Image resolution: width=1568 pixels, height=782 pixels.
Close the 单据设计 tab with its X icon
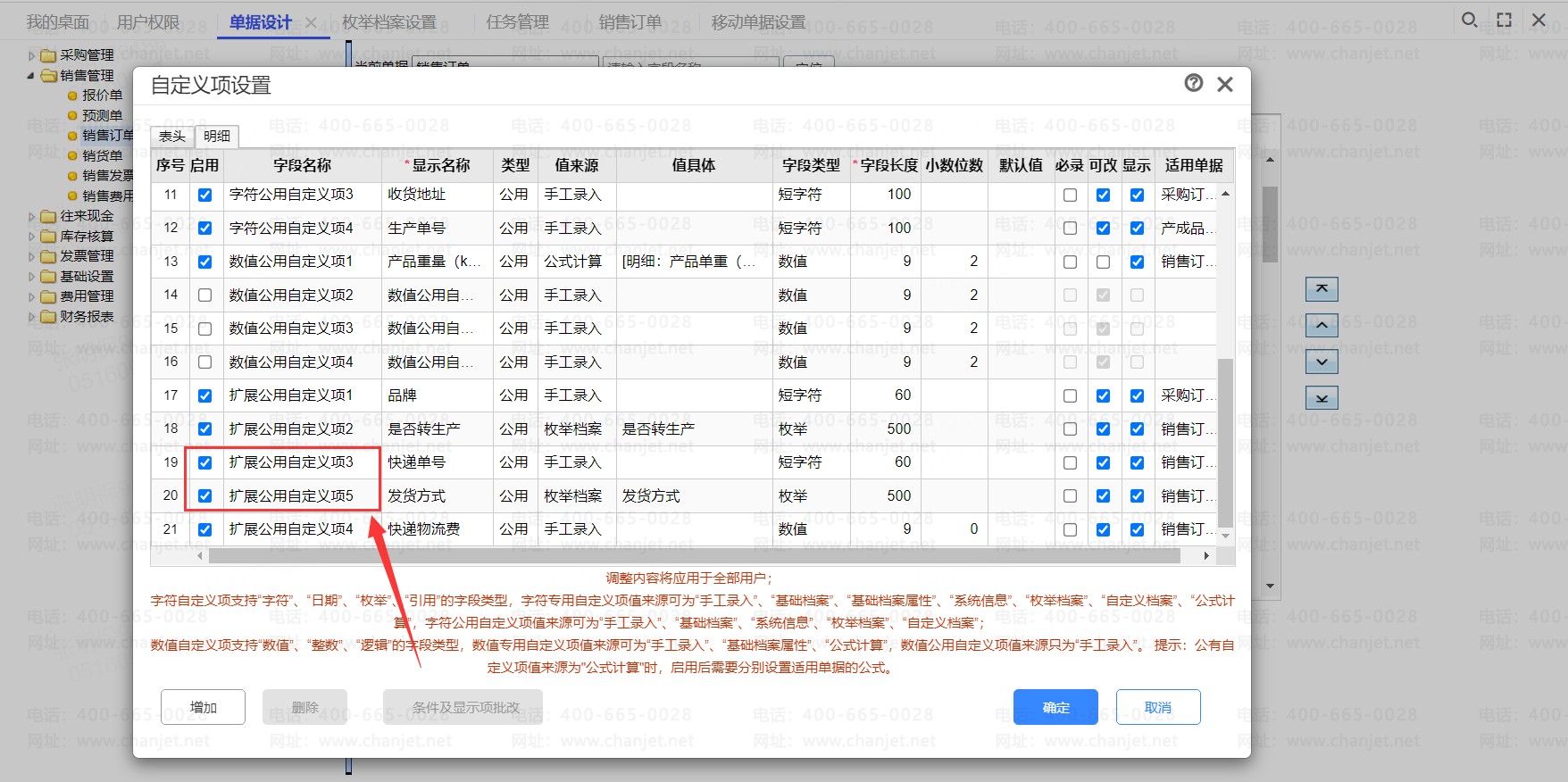(x=311, y=22)
